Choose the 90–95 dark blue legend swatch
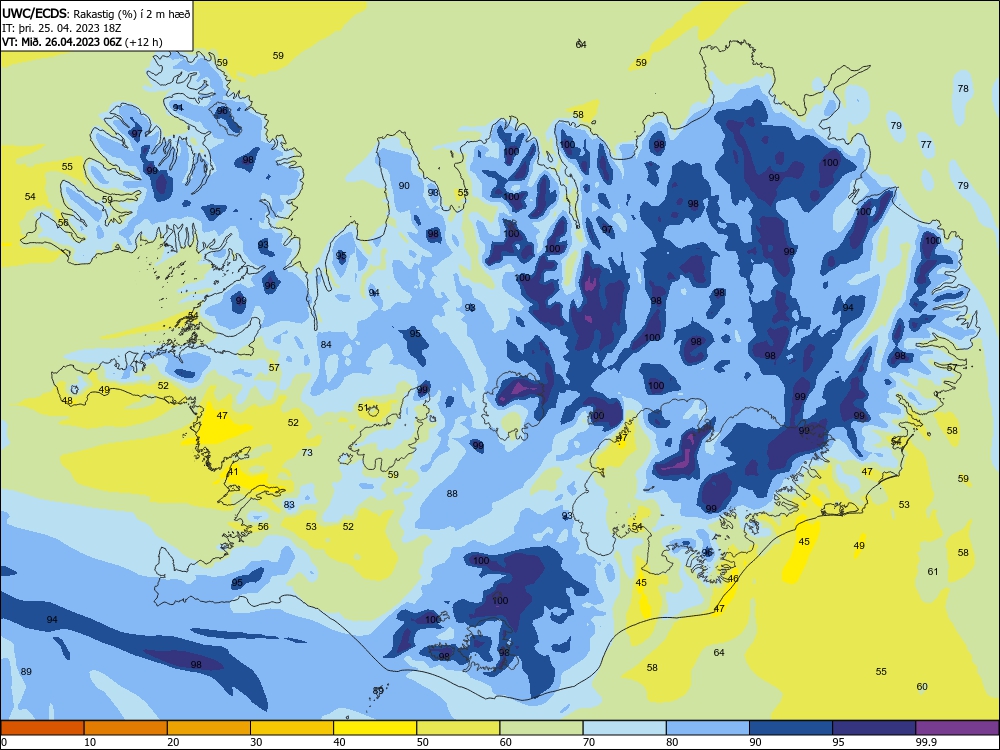Screen dimensions: 1000x750 (791, 728)
